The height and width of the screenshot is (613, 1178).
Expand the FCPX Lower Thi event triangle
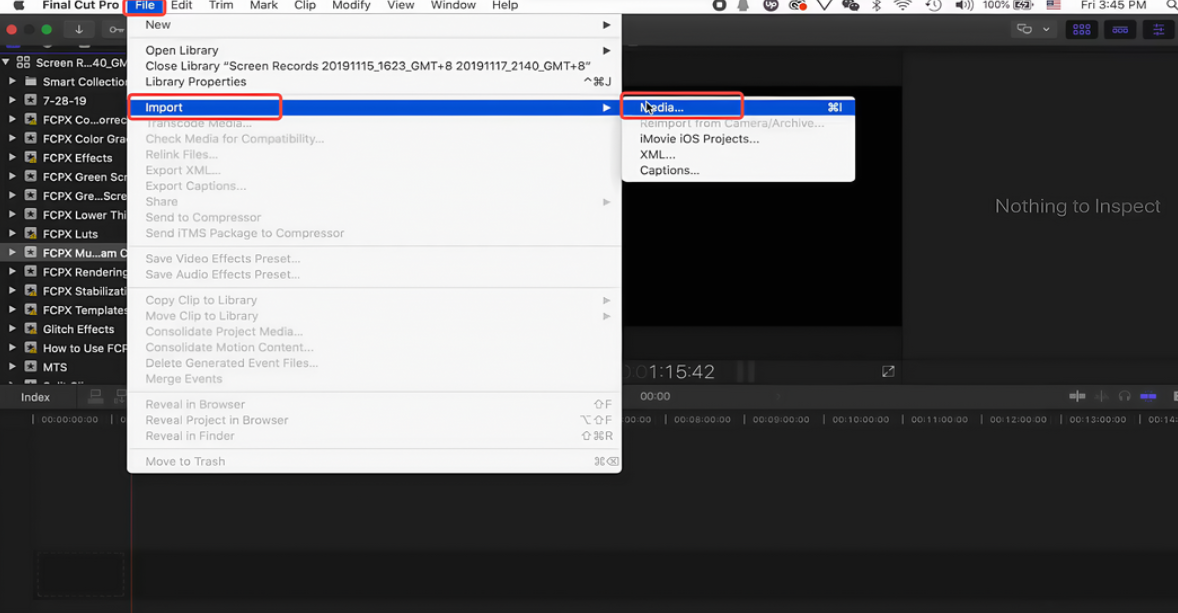(12, 214)
